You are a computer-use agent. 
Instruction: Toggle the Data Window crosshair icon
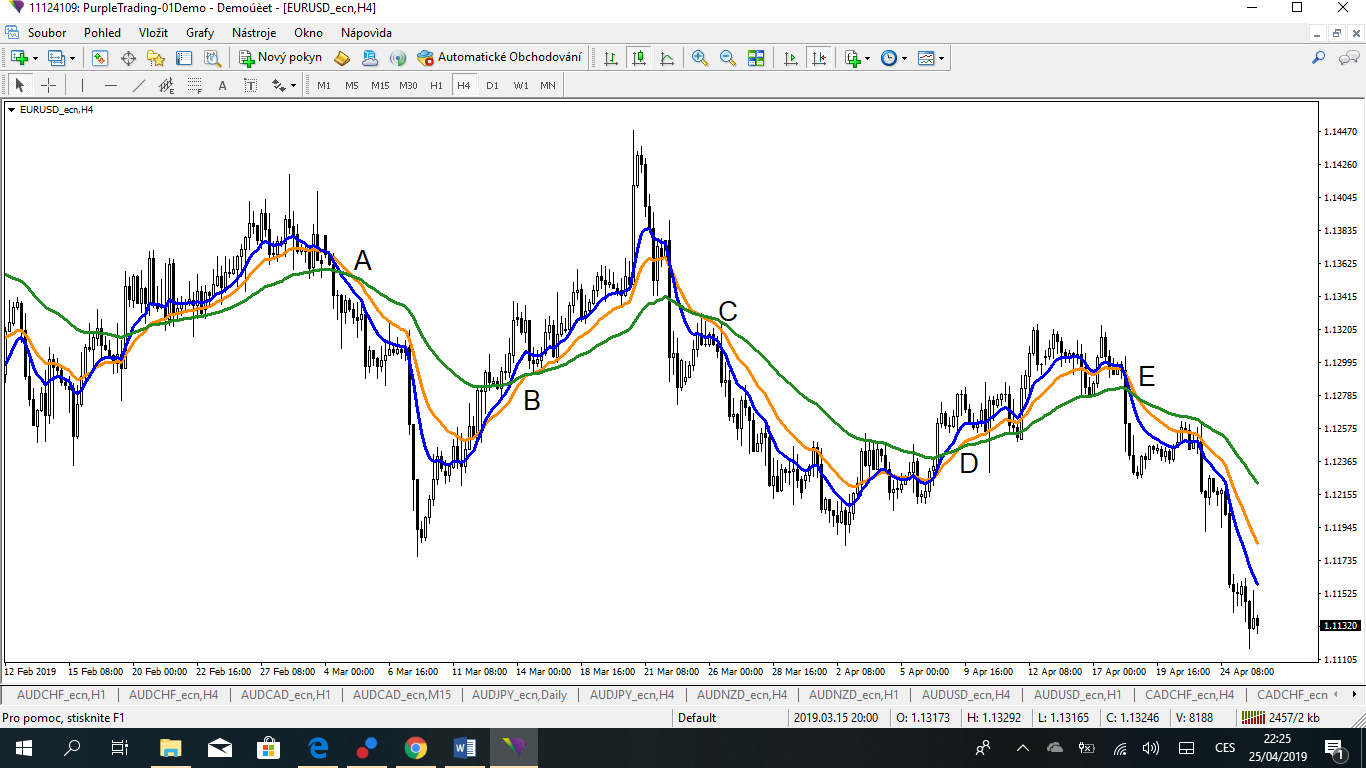point(129,58)
